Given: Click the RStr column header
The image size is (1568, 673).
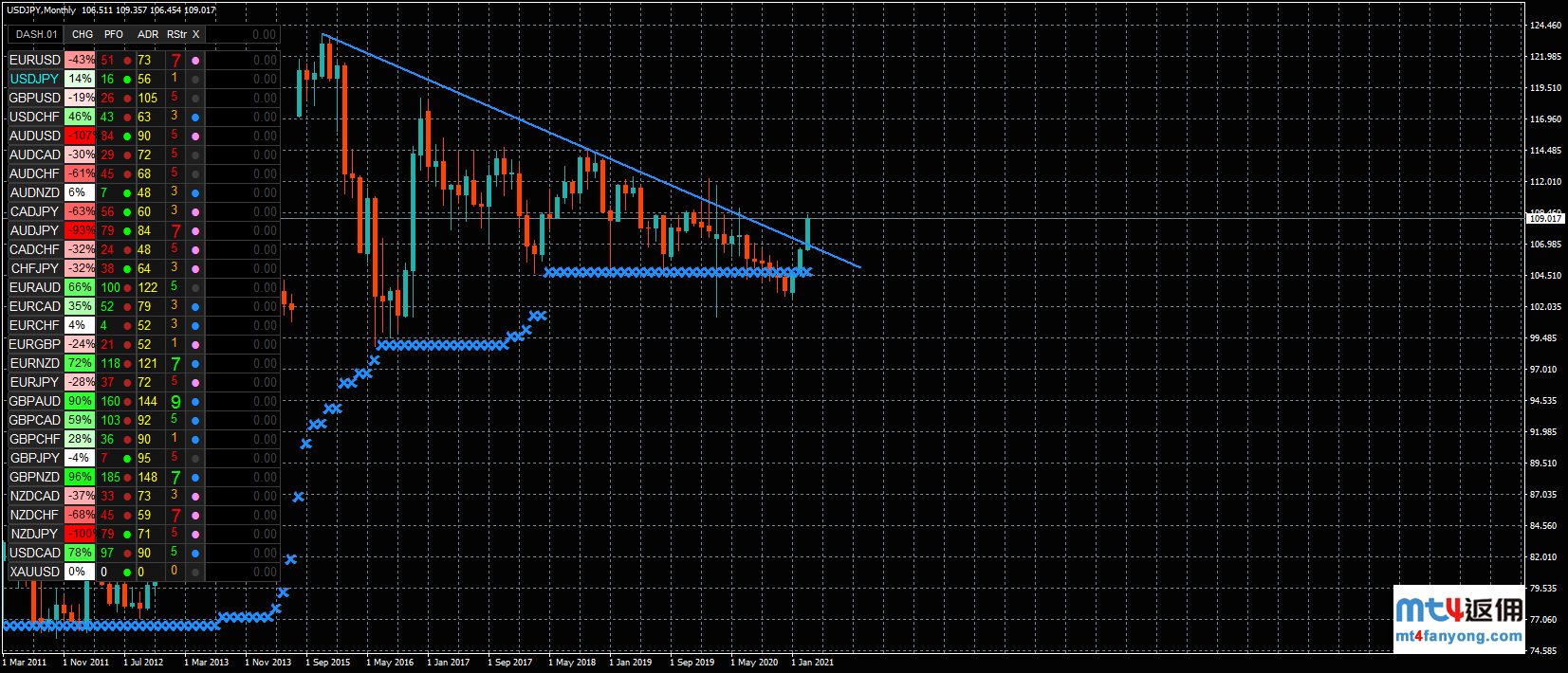Looking at the screenshot, I should point(176,34).
